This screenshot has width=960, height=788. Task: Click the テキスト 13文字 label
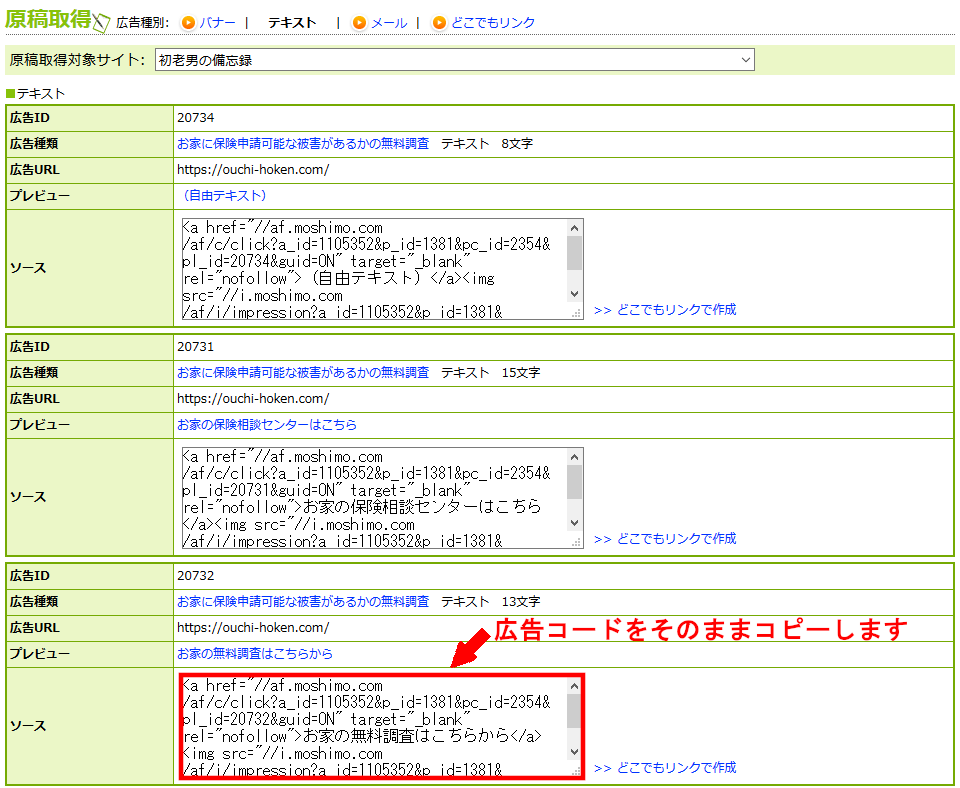coord(490,602)
